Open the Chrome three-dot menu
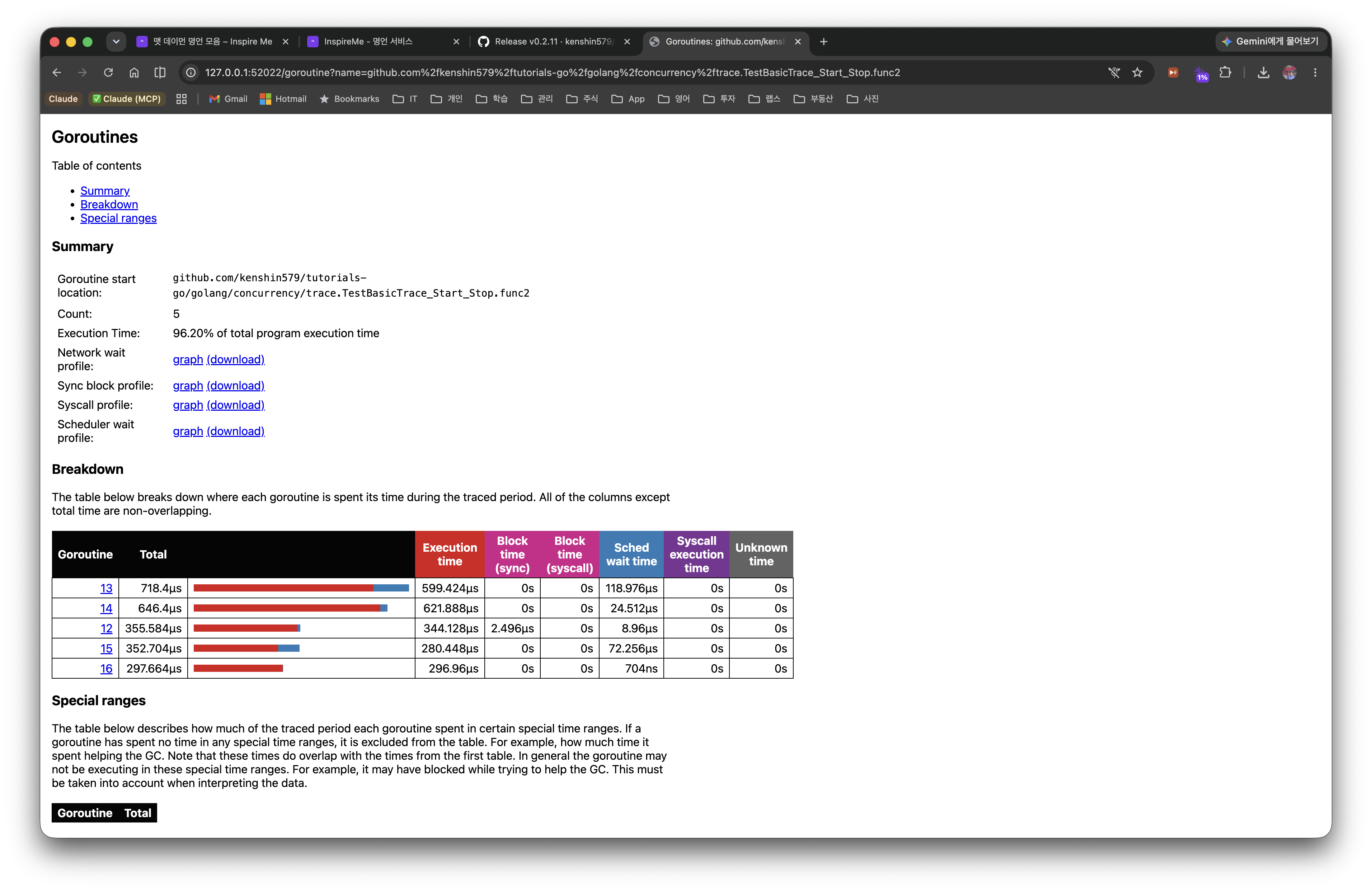1372x891 pixels. pyautogui.click(x=1315, y=72)
